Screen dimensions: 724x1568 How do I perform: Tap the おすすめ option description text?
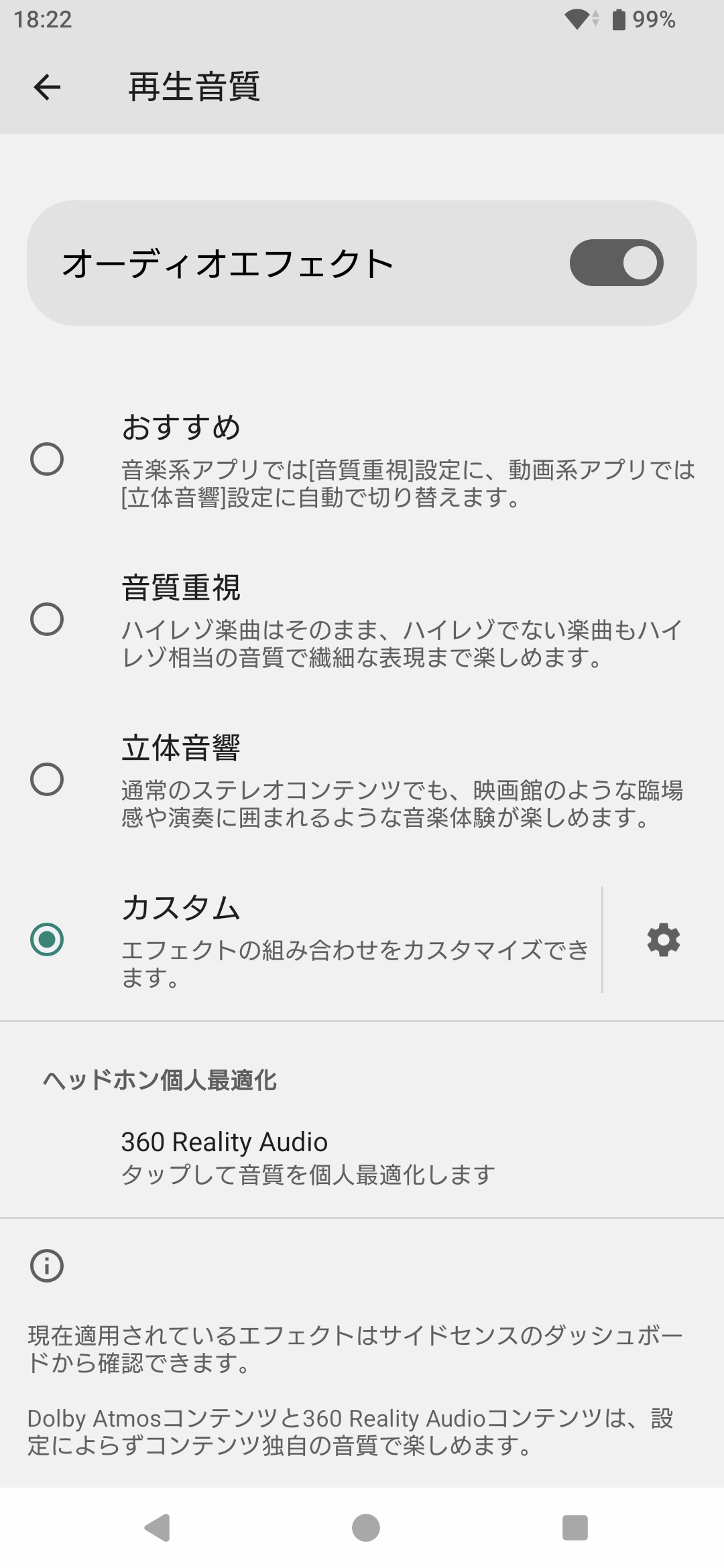click(x=408, y=484)
